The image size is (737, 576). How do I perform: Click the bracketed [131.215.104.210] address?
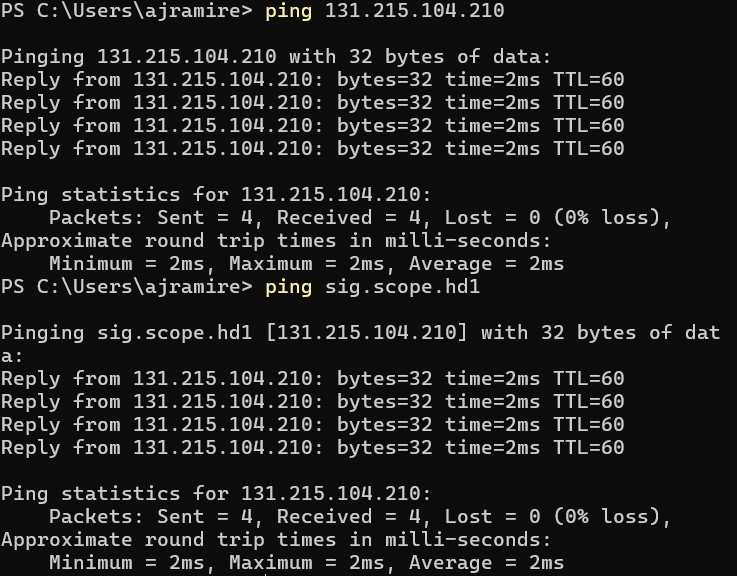[367, 333]
